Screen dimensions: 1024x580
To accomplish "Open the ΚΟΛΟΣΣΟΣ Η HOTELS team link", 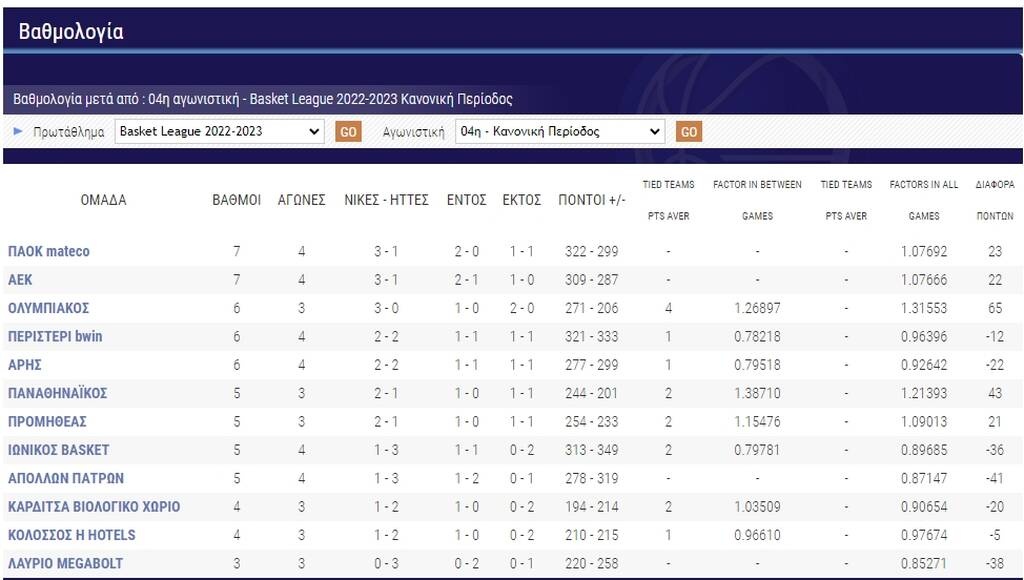I will tap(72, 536).
